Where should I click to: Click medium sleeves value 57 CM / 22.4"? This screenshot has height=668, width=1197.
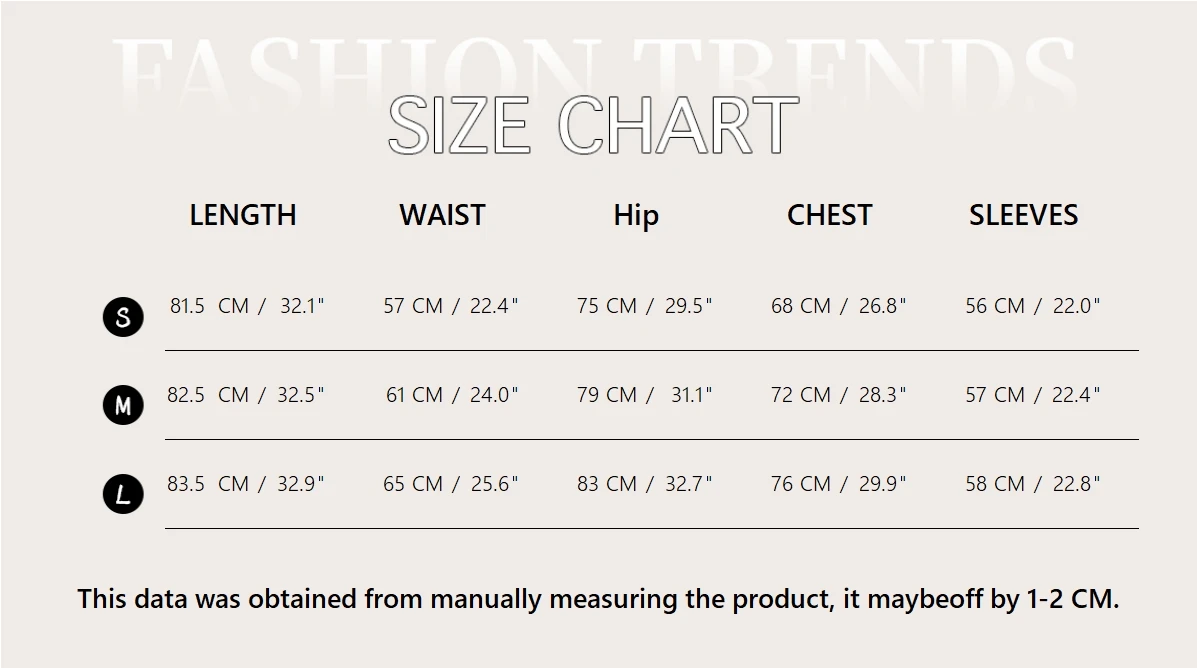click(1032, 395)
